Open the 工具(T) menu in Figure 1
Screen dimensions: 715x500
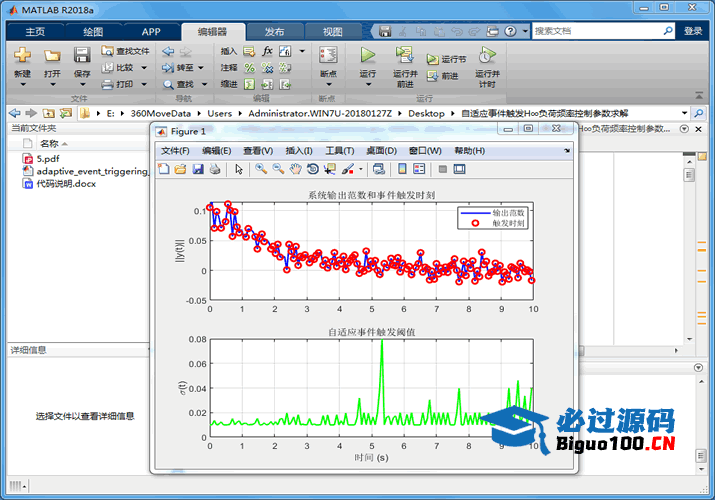pos(340,151)
